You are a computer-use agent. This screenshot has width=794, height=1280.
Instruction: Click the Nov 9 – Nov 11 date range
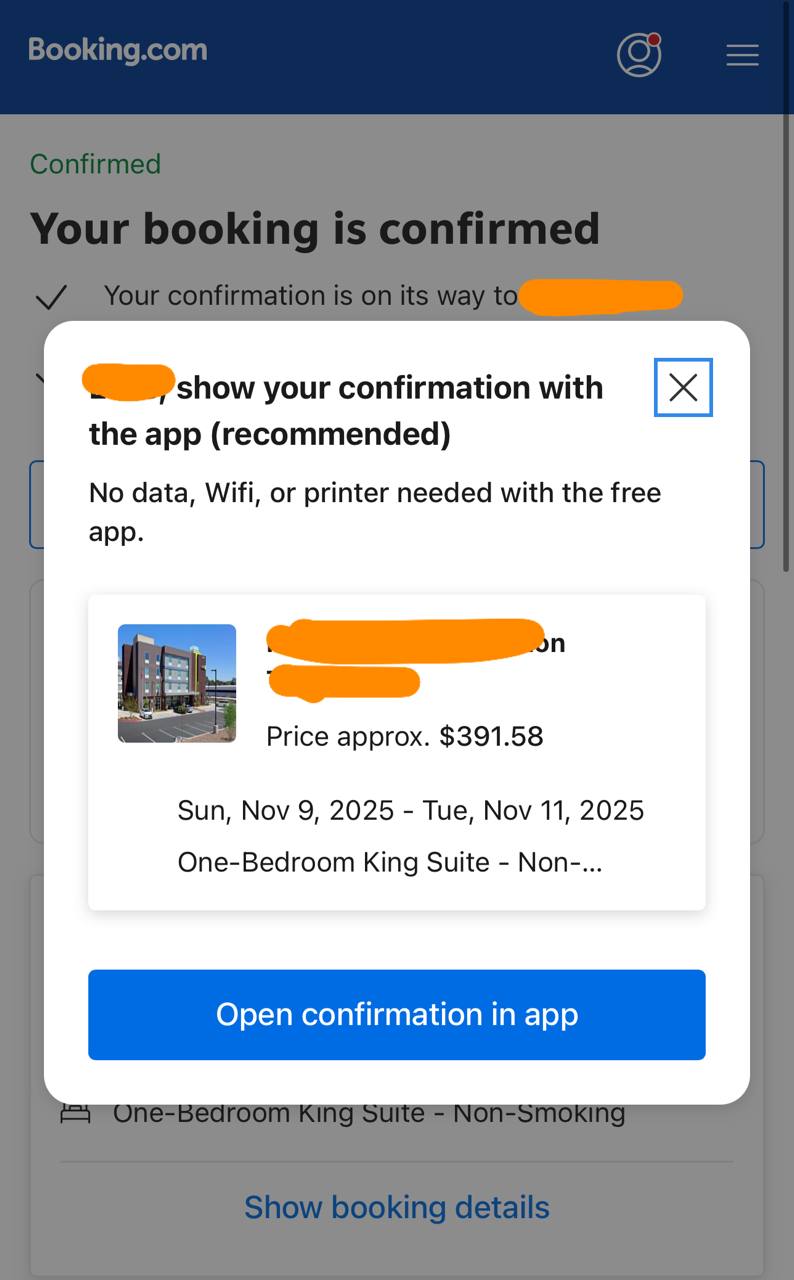(410, 810)
